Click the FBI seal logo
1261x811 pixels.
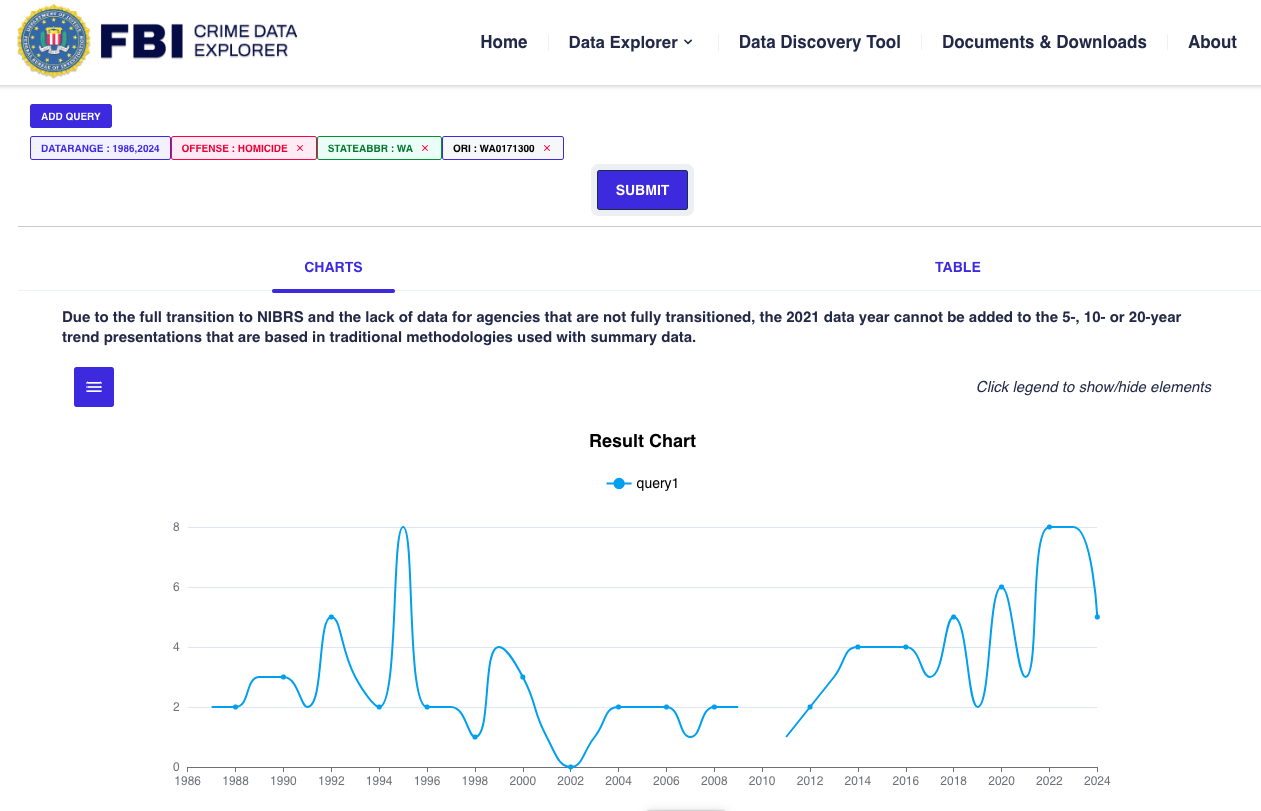(53, 42)
